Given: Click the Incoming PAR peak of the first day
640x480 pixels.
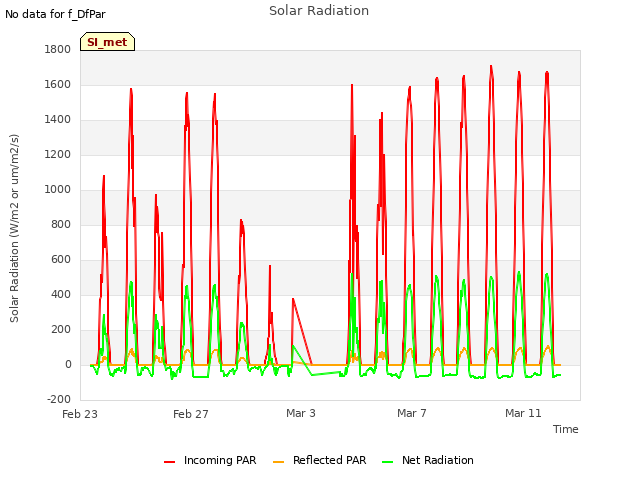Looking at the screenshot, I should (x=104, y=176).
